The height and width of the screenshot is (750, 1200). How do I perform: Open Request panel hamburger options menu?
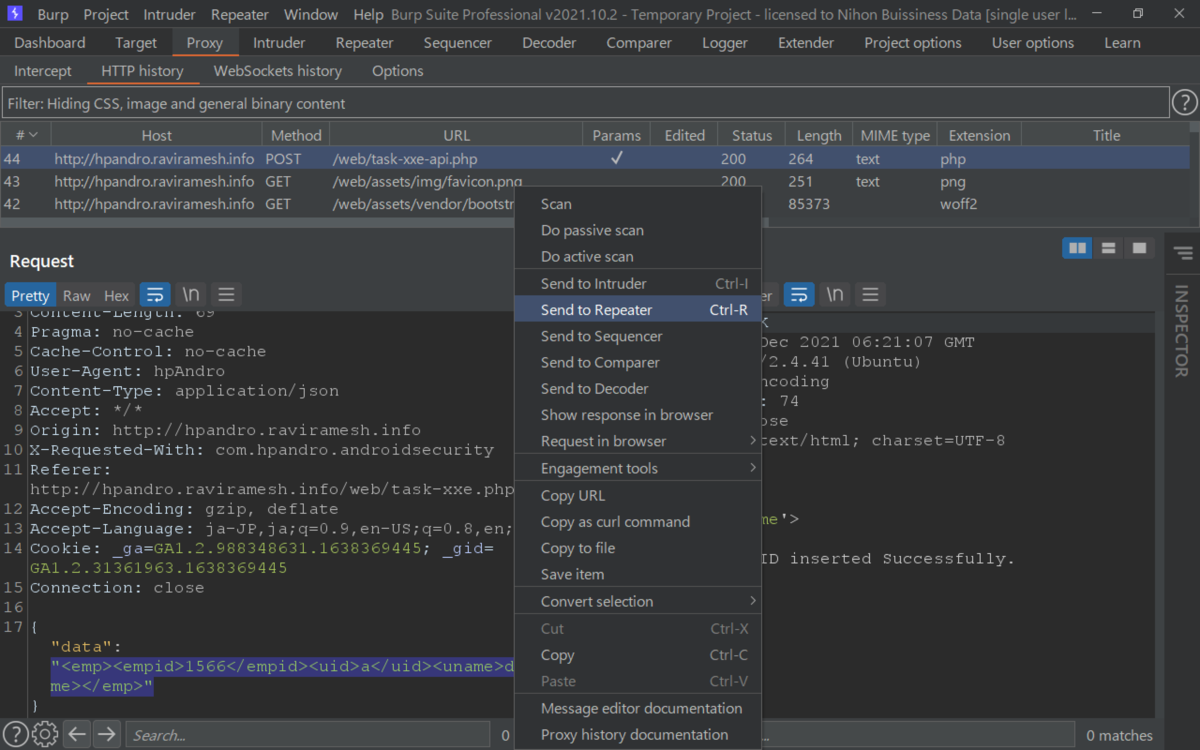coord(226,294)
